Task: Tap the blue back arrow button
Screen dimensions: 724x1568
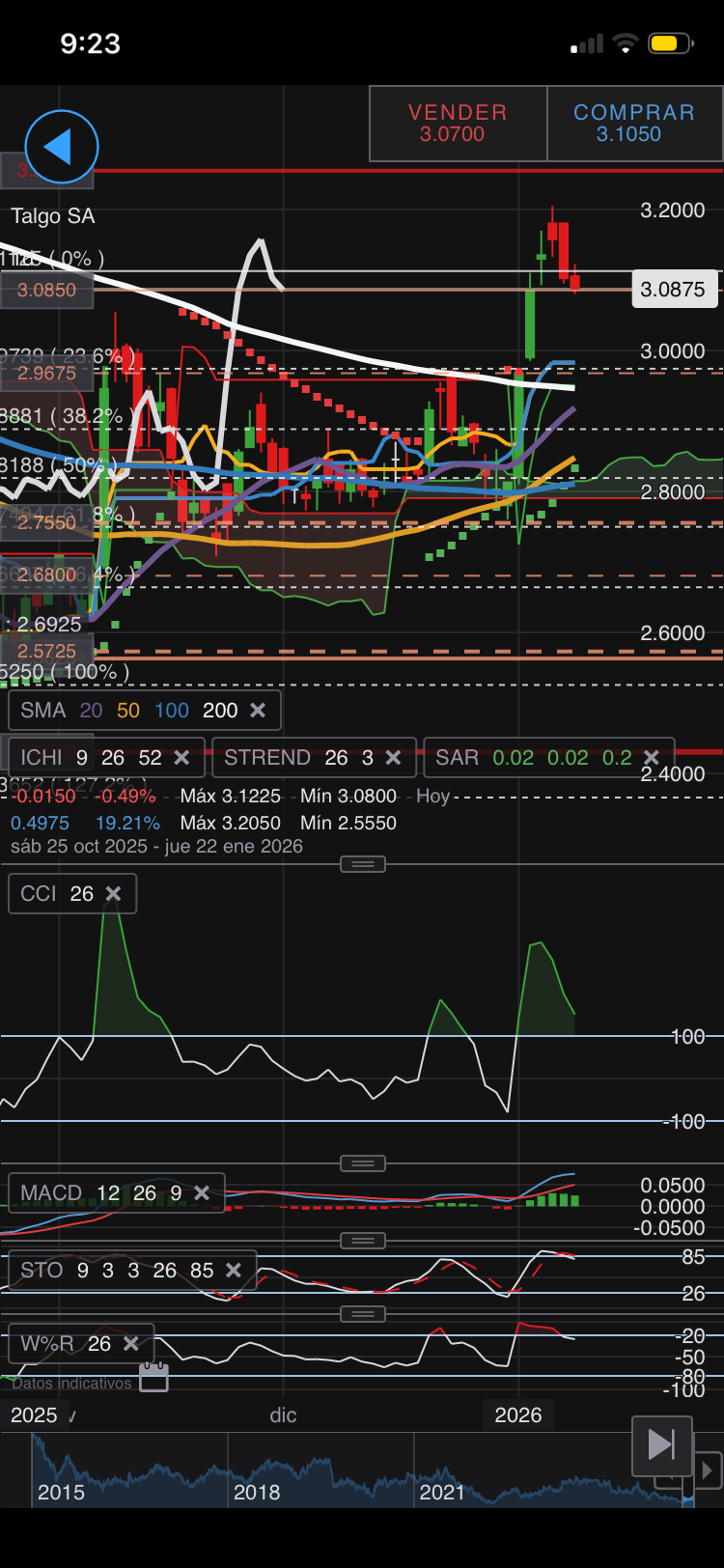Action: pos(62,147)
